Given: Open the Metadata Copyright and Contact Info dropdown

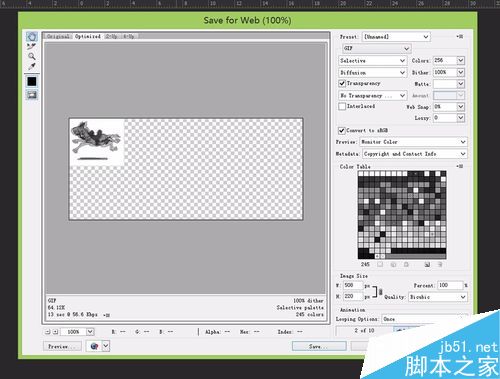Looking at the screenshot, I should tap(414, 154).
